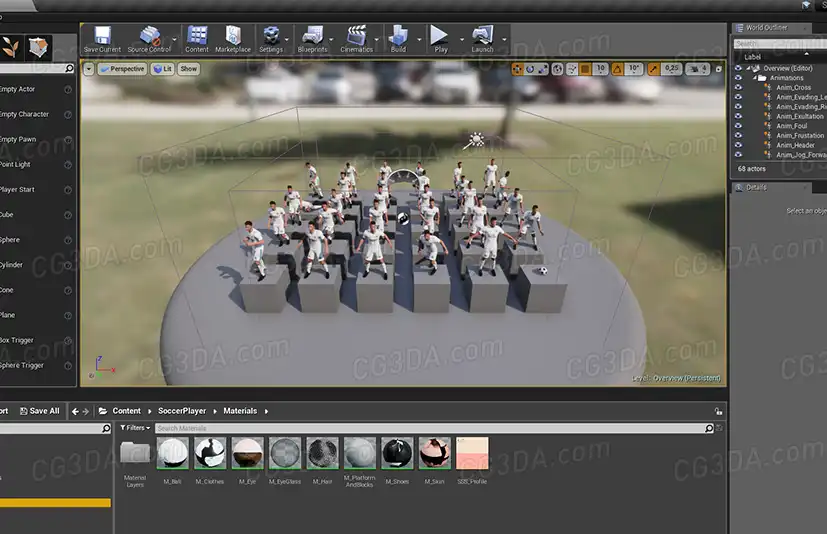Click the Play button to start simulation

[439, 39]
